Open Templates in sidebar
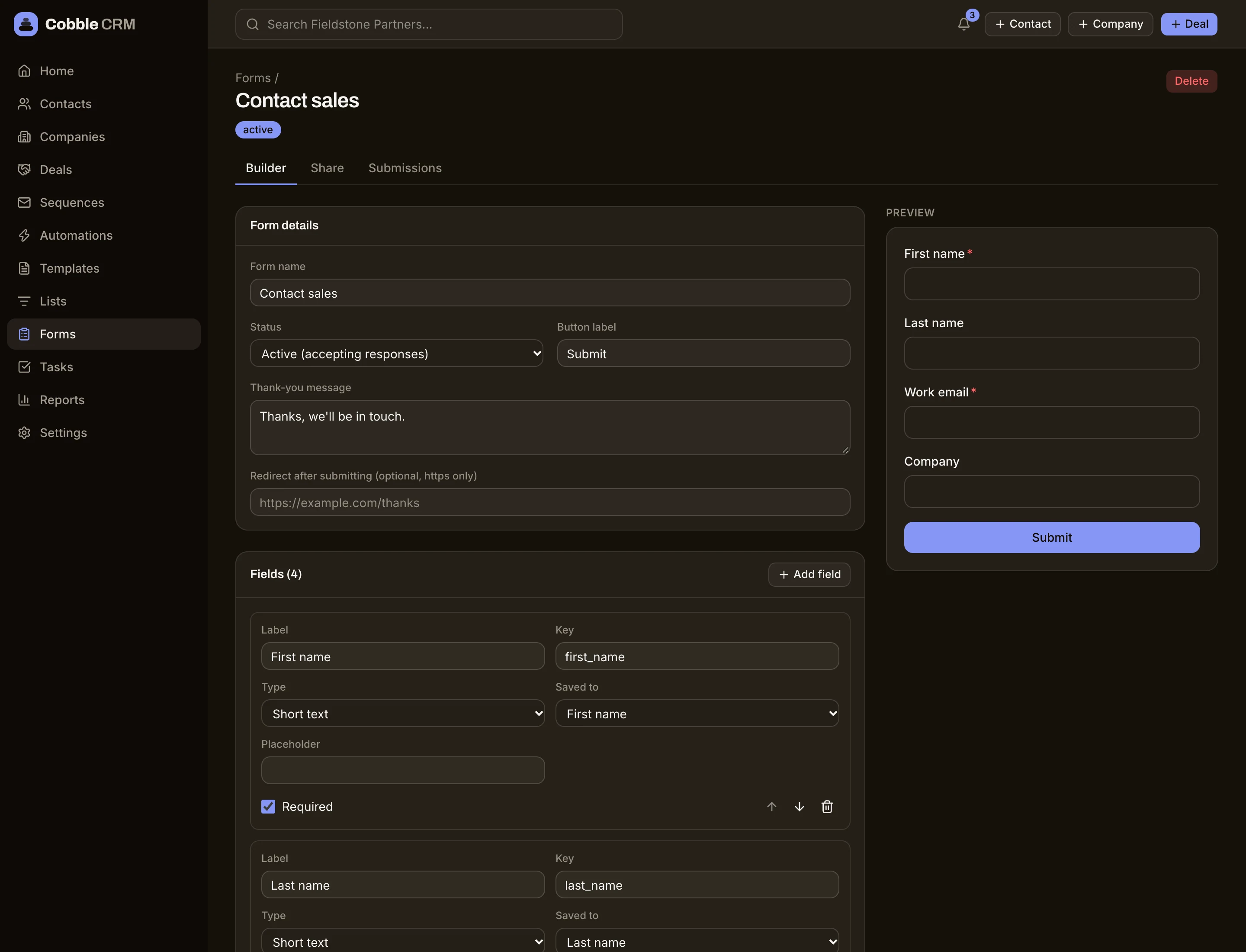Image resolution: width=1246 pixels, height=952 pixels. 104,268
